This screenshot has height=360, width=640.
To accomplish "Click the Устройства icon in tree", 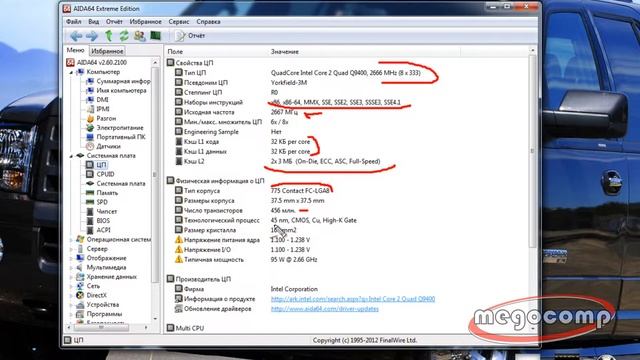I will [80, 305].
